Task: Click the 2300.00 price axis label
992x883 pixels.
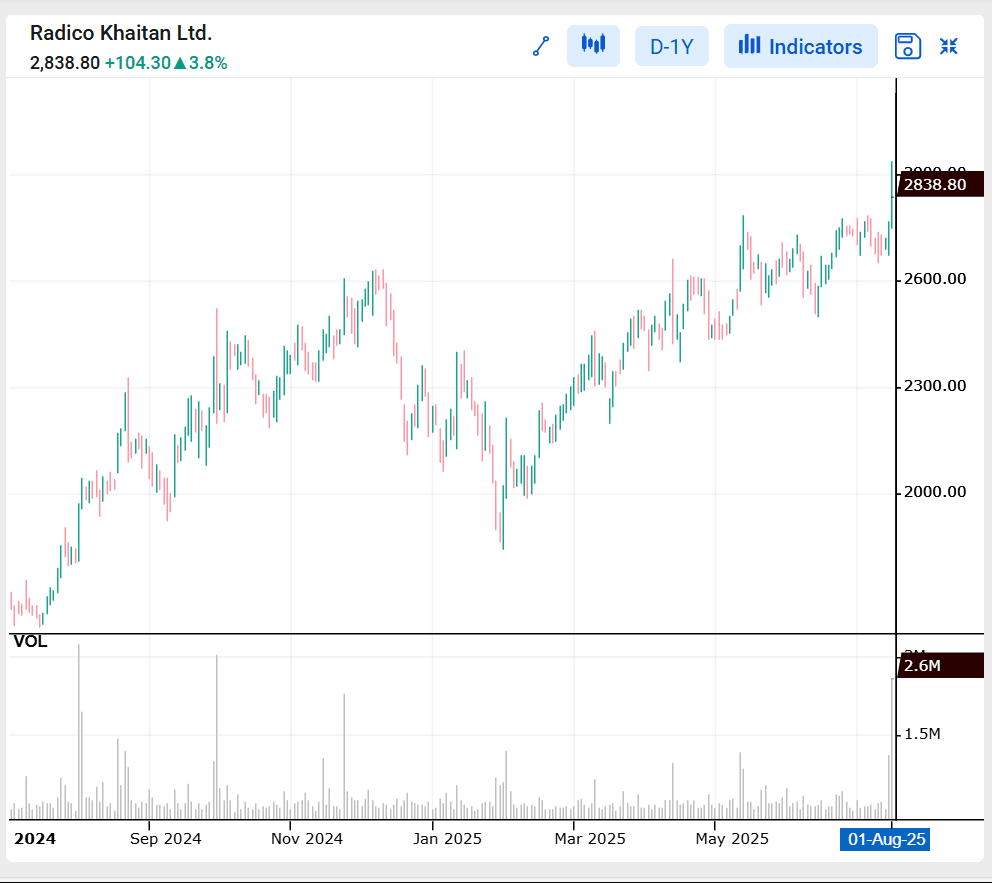Action: pos(934,386)
